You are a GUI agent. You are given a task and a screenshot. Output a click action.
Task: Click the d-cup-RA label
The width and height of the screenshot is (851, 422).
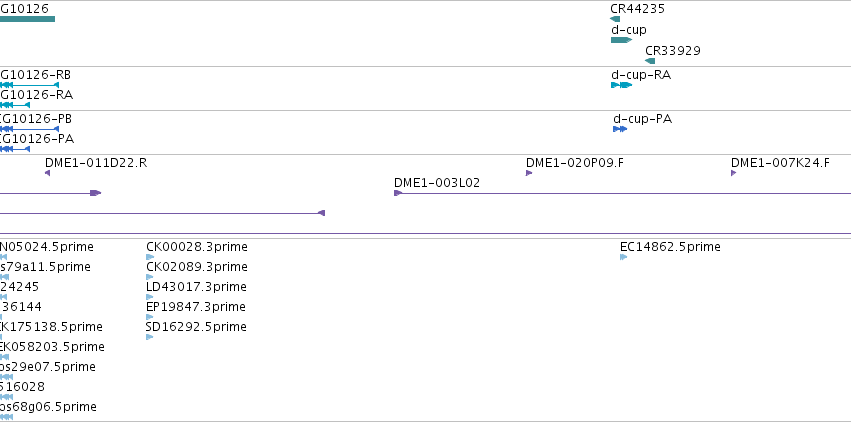[x=641, y=75]
